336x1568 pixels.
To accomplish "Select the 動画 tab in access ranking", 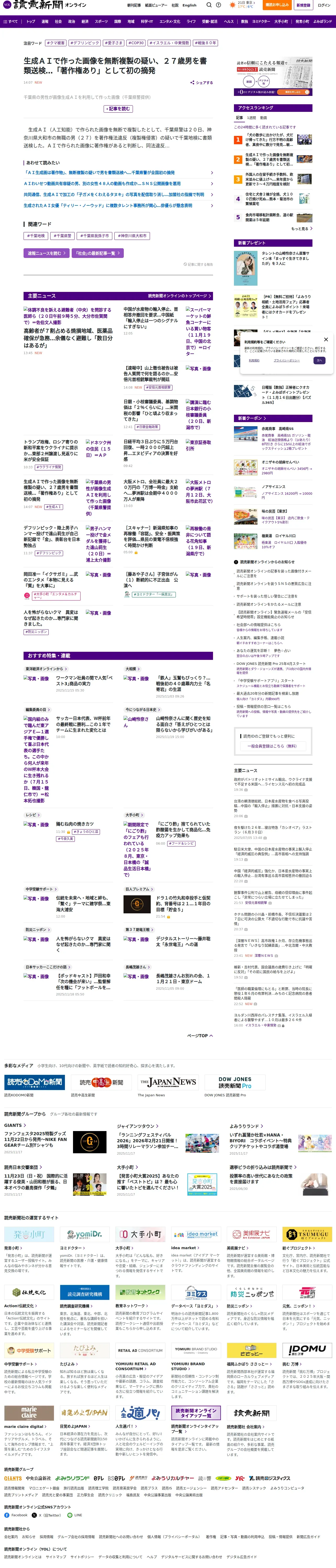I will pos(264,118).
